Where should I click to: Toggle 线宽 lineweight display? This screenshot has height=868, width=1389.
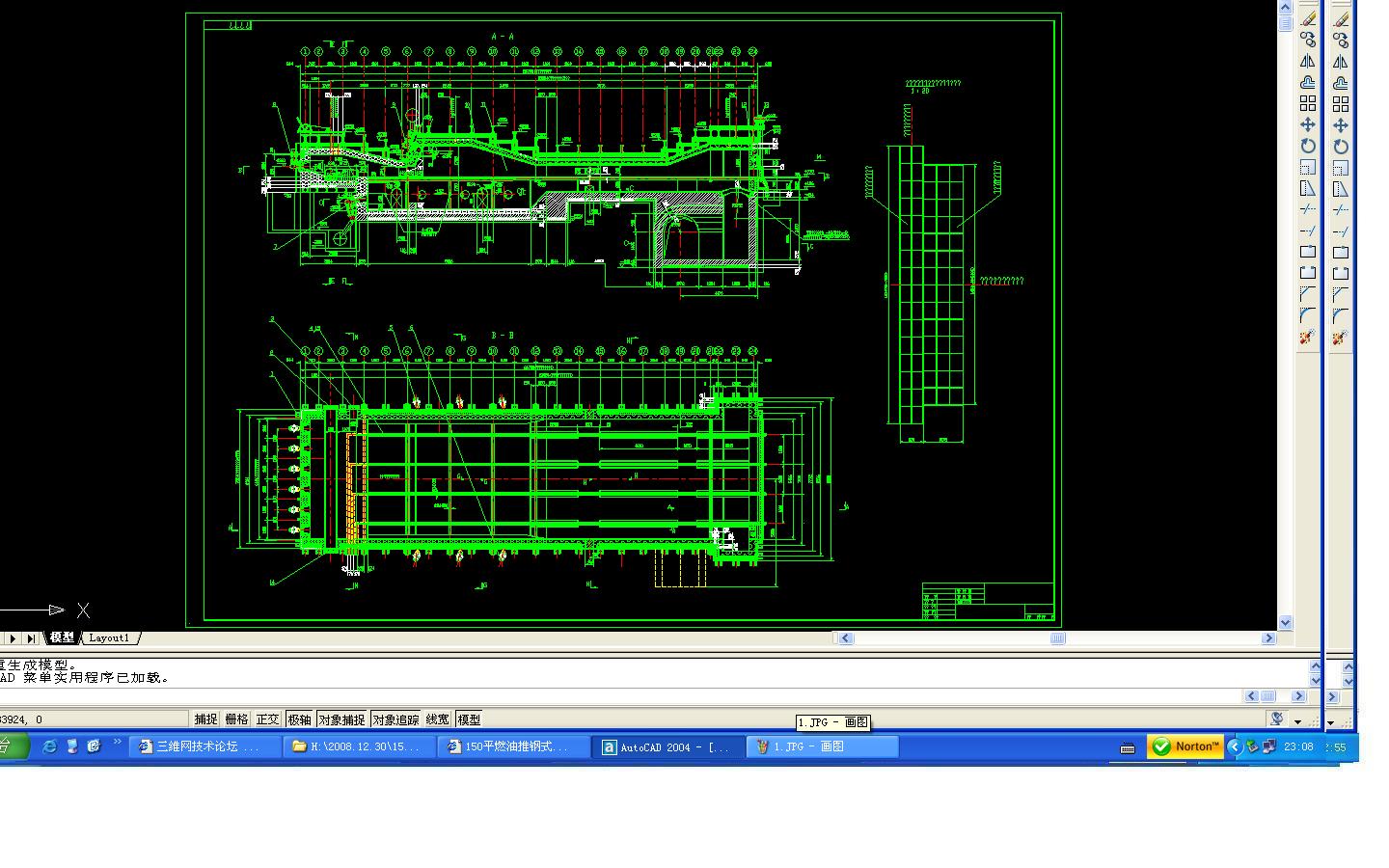(438, 719)
